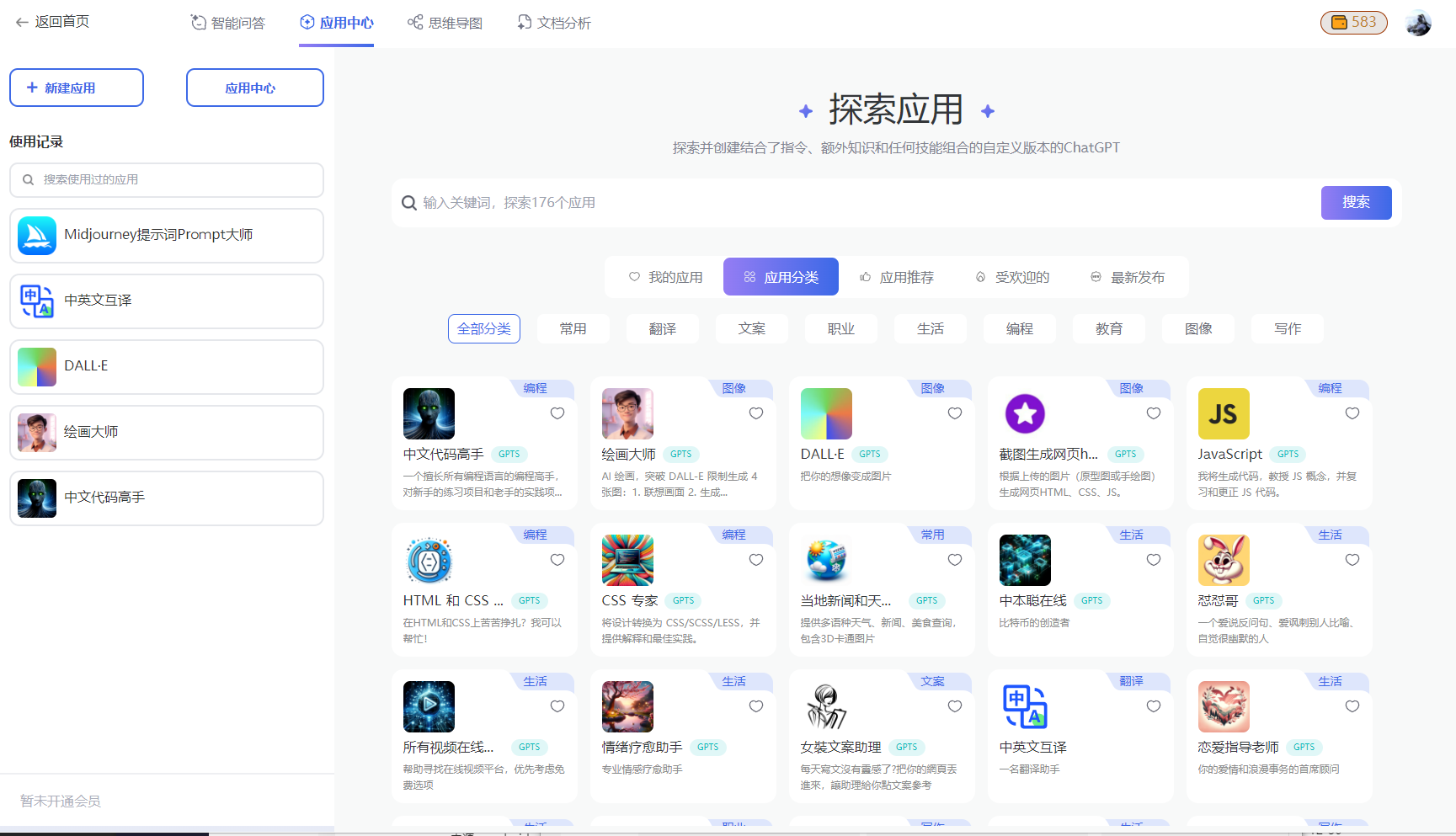Toggle the heart on DALL·E card

tap(955, 413)
